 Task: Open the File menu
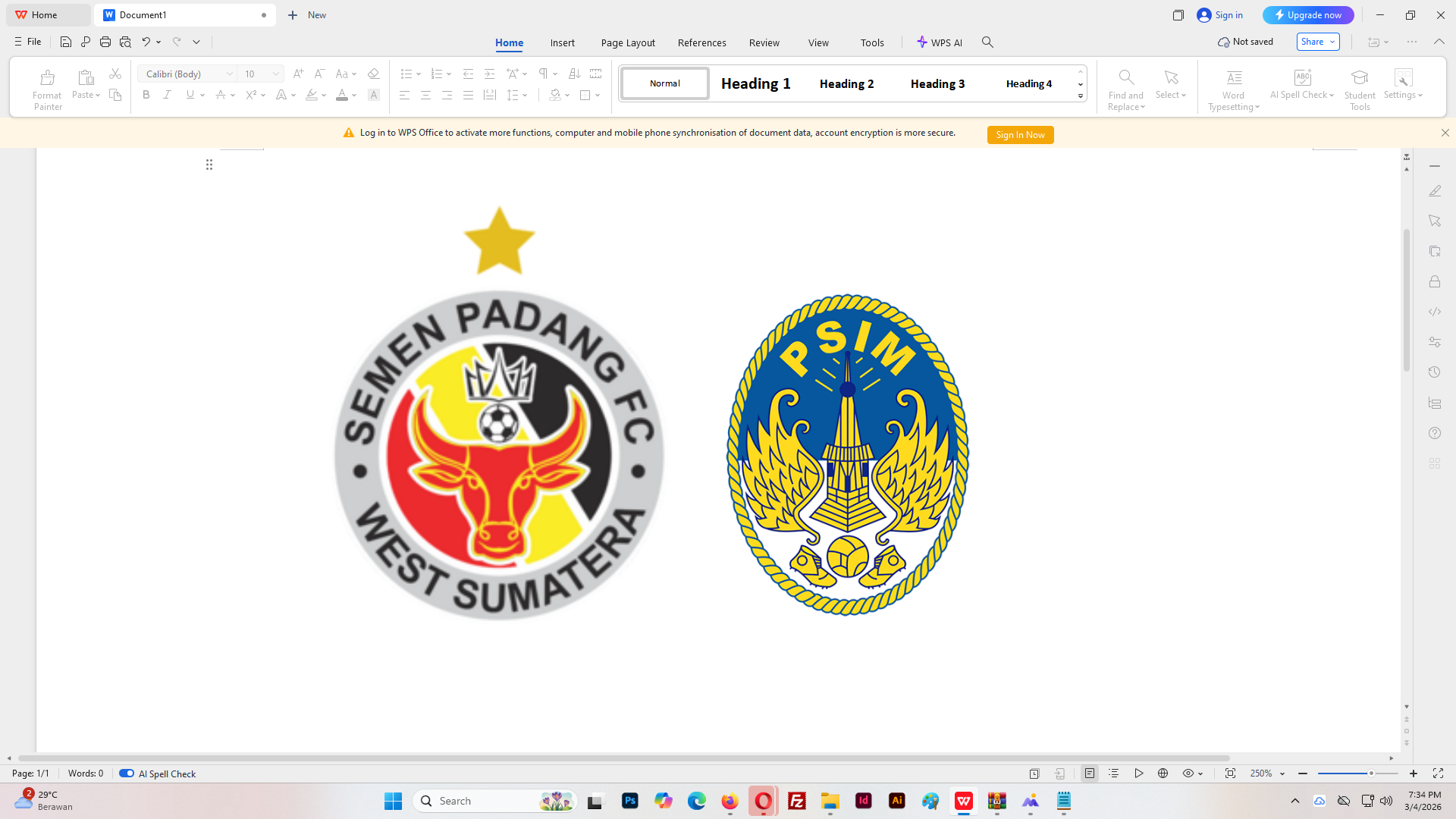pos(27,42)
